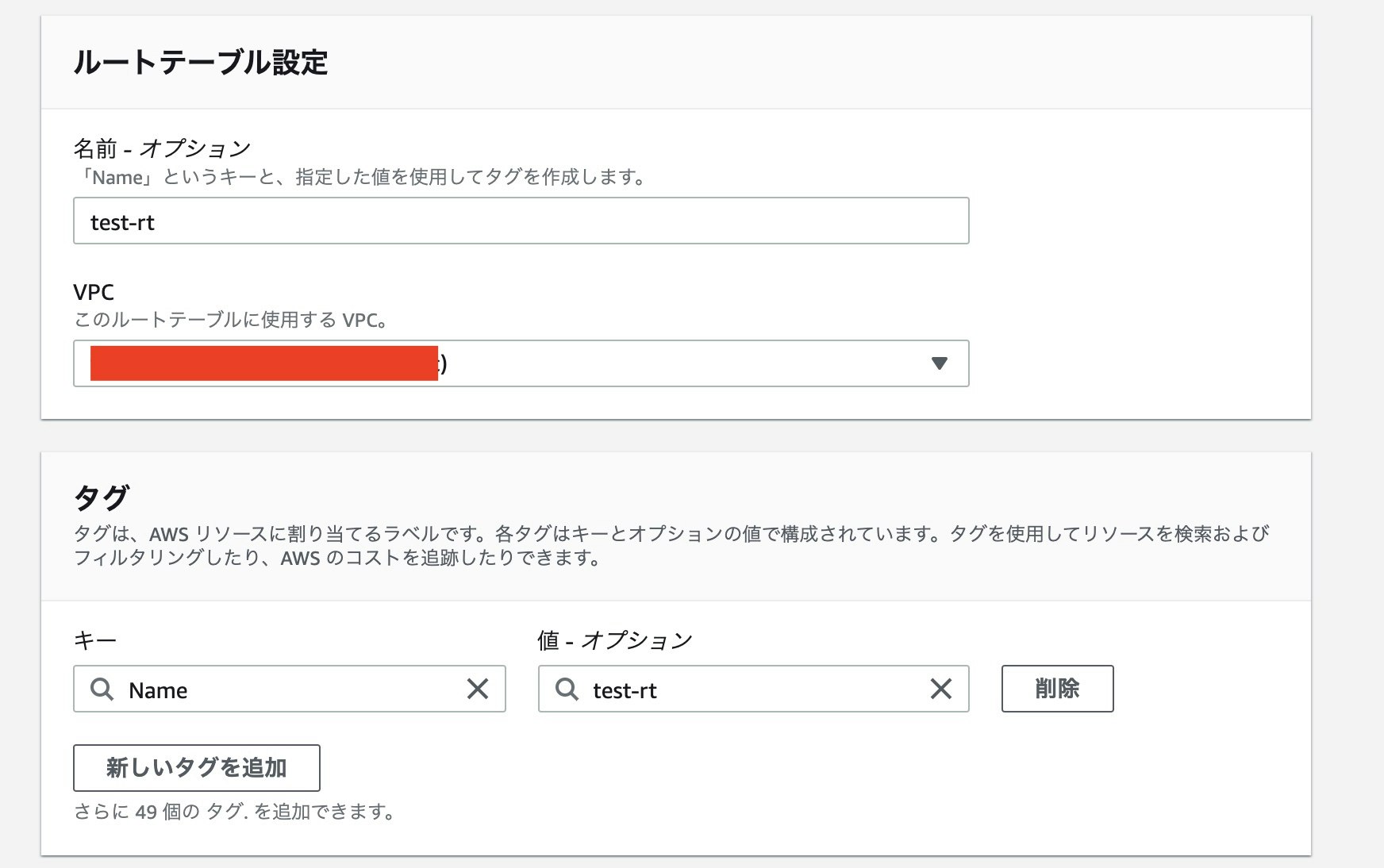Click the magnifier icon in the 値 field
Image resolution: width=1384 pixels, height=868 pixels.
pyautogui.click(x=567, y=689)
